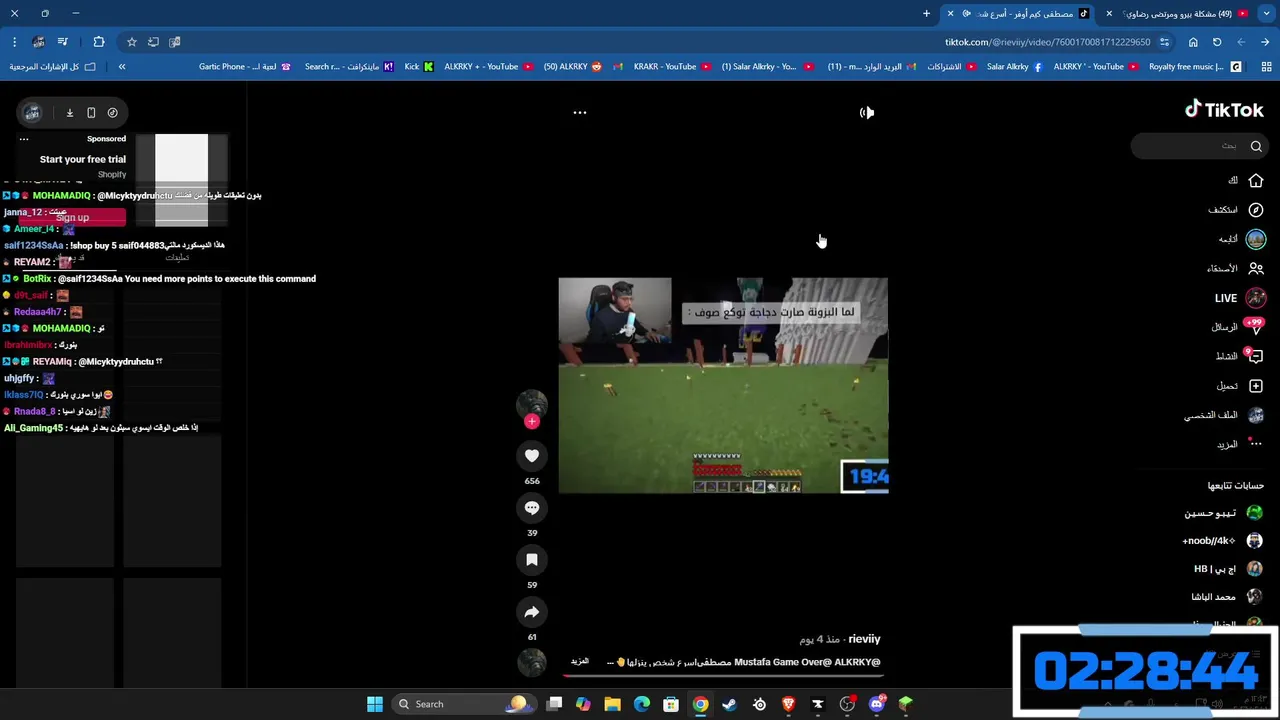Open the Profile item in the sidebar

coord(1225,415)
